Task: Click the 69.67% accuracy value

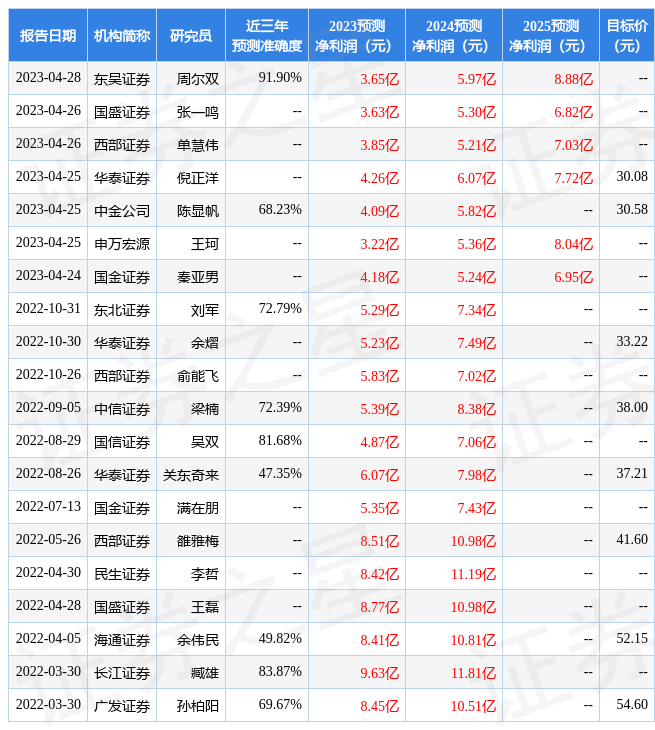Action: (280, 705)
